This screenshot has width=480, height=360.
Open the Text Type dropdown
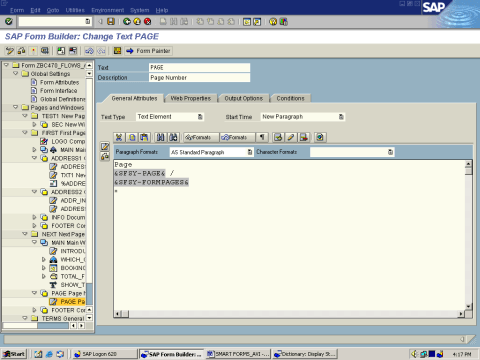coord(200,117)
